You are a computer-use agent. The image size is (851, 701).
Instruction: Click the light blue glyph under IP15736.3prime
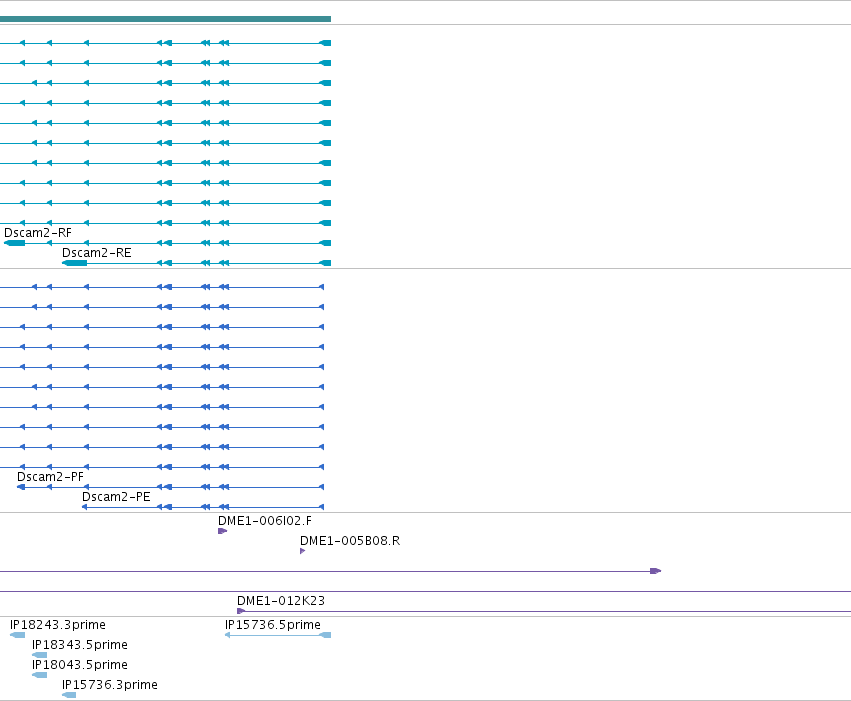pos(69,695)
